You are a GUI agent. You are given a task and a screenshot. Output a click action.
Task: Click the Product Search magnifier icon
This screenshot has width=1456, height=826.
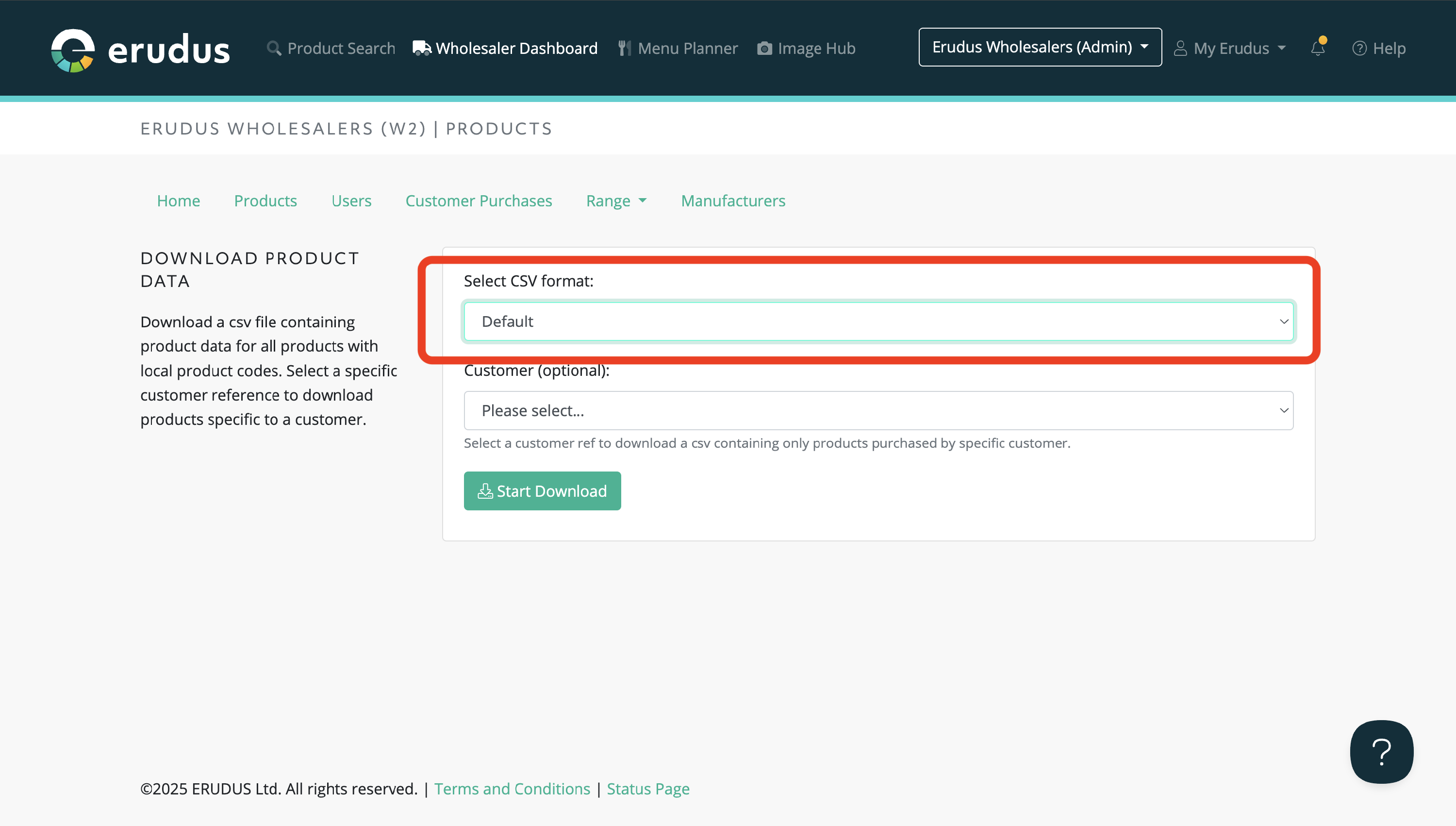pyautogui.click(x=274, y=48)
